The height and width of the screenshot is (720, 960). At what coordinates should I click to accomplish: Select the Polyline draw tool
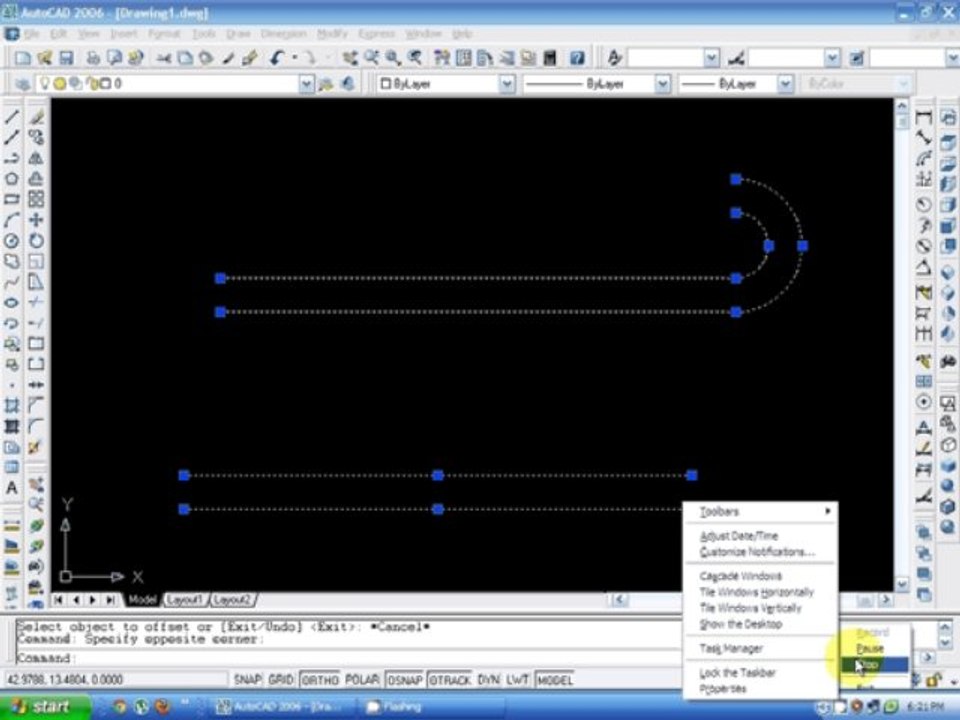pos(12,158)
